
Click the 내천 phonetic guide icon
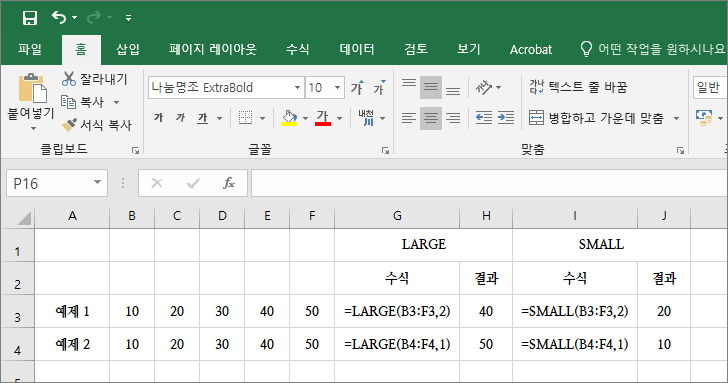coord(366,118)
